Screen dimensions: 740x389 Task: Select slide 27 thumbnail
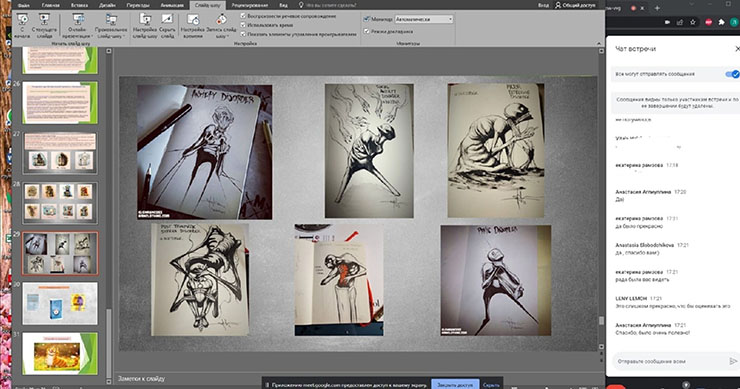60,153
